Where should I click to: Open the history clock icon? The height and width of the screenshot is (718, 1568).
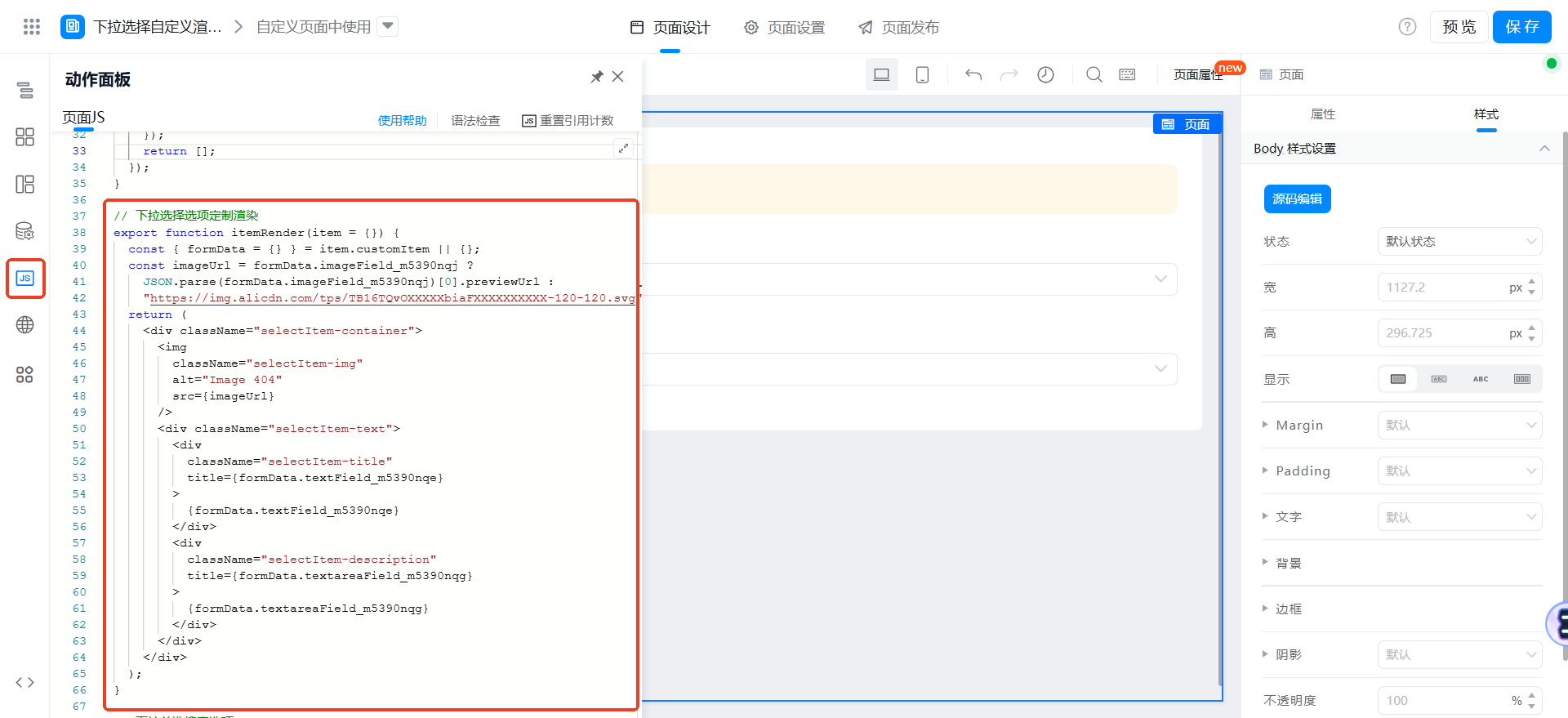point(1045,75)
